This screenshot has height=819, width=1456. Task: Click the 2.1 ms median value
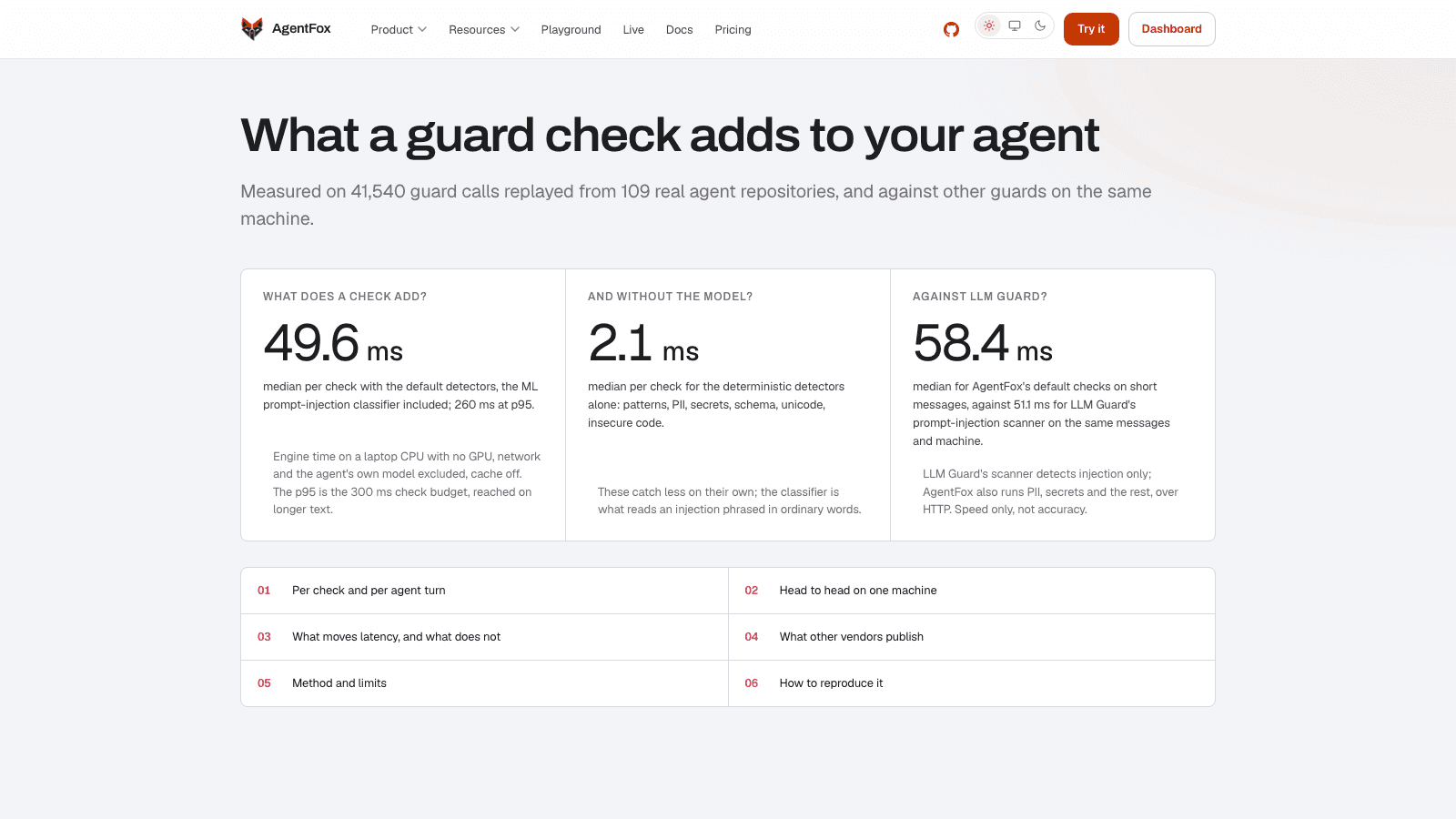pos(643,344)
